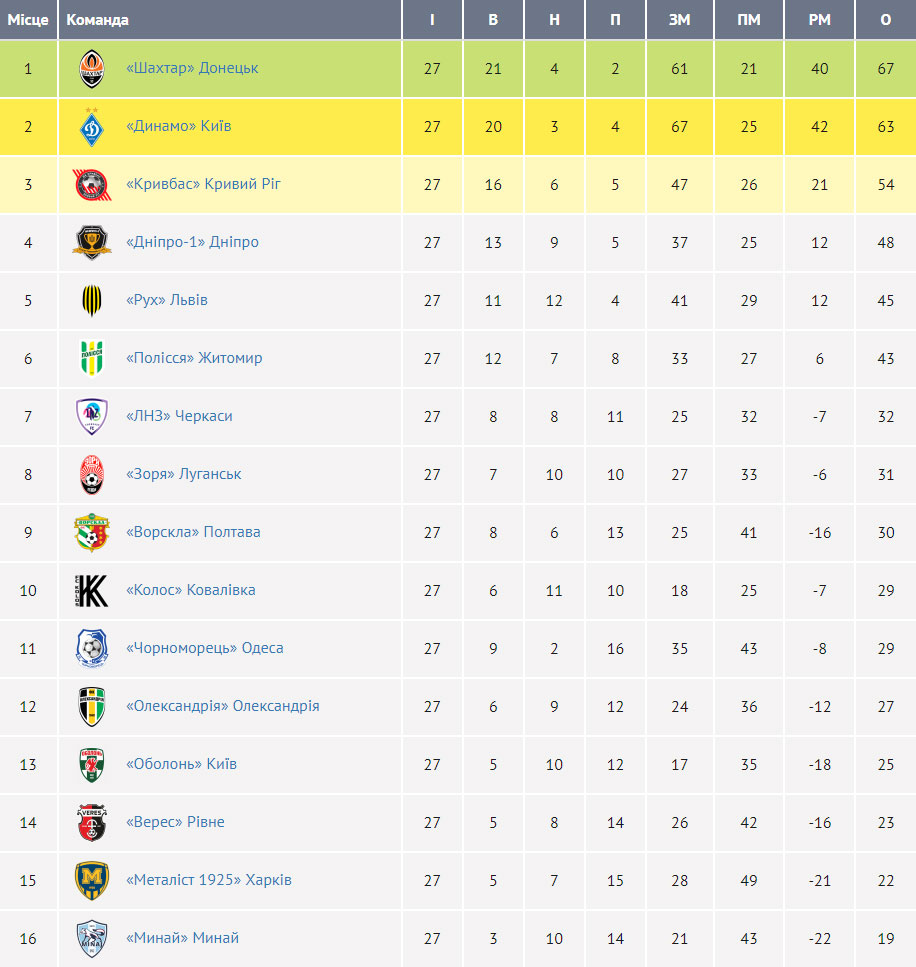Click the Dynamo Kyiv club crest
916x967 pixels.
click(92, 126)
